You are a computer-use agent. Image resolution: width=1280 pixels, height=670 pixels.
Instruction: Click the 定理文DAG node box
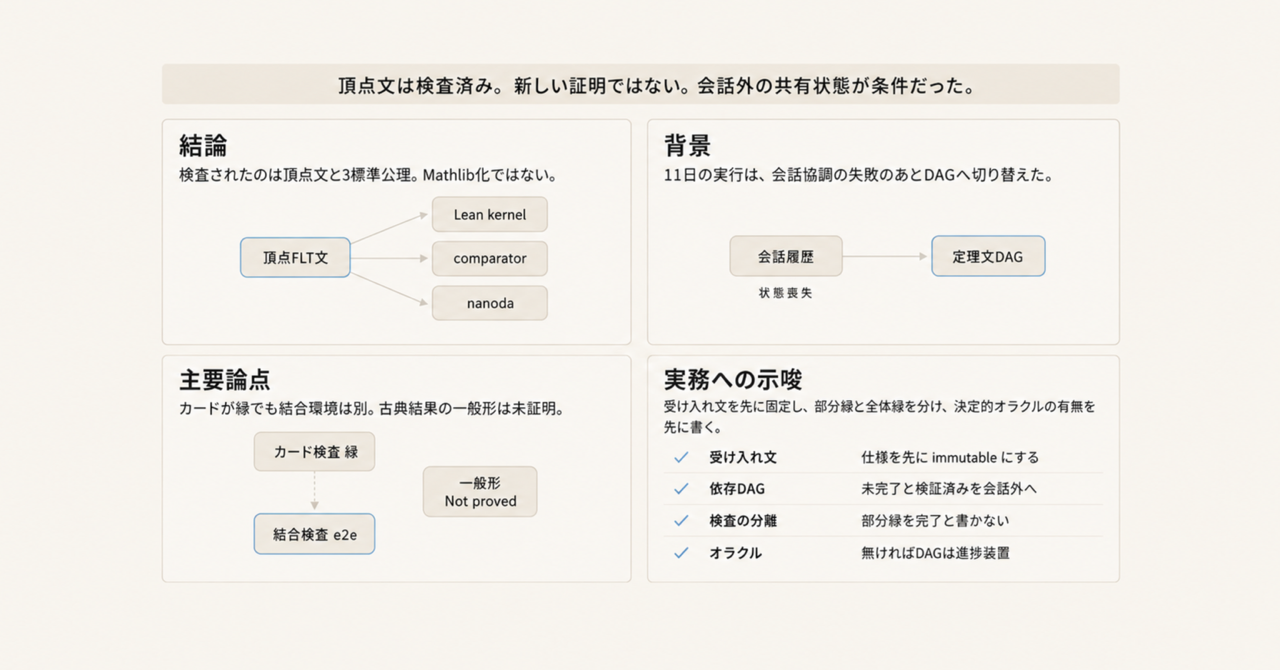pos(988,256)
